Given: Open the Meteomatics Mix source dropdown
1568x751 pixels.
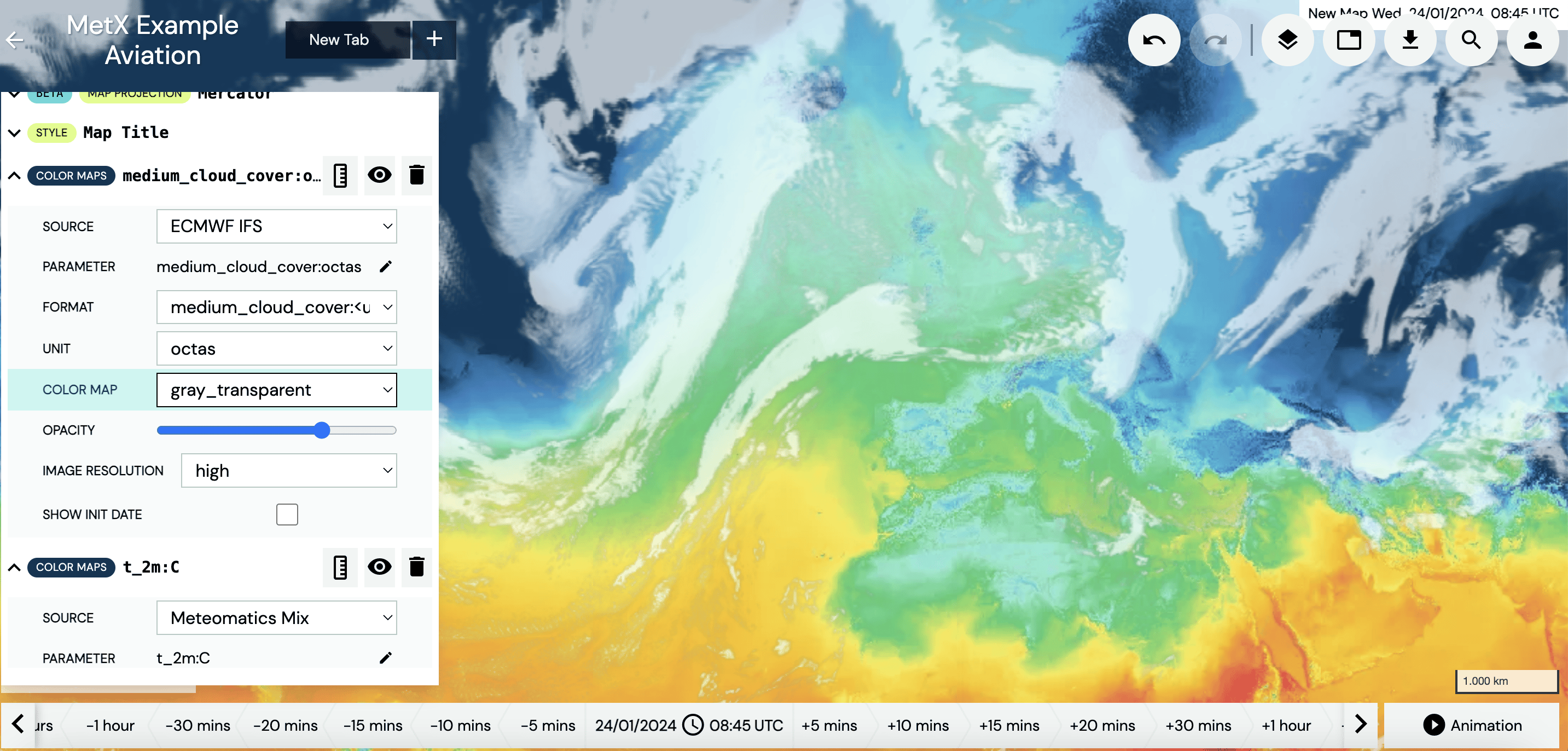Looking at the screenshot, I should [x=276, y=617].
